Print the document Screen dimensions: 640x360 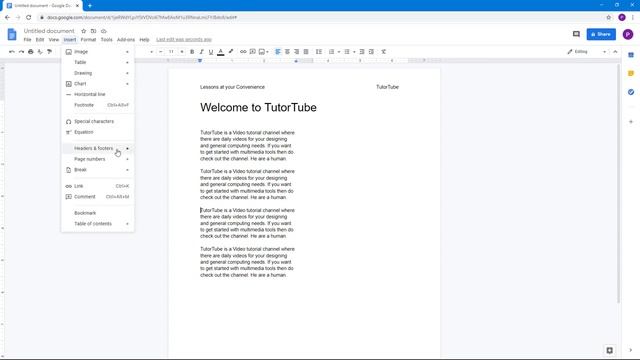pyautogui.click(x=31, y=52)
